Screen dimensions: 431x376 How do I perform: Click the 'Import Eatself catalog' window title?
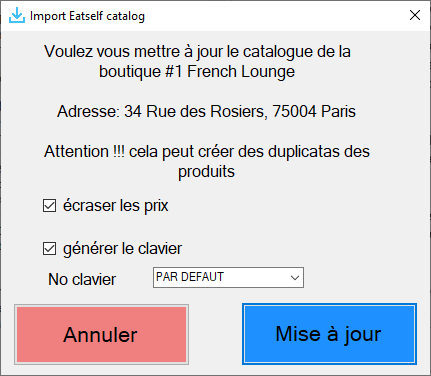point(87,16)
